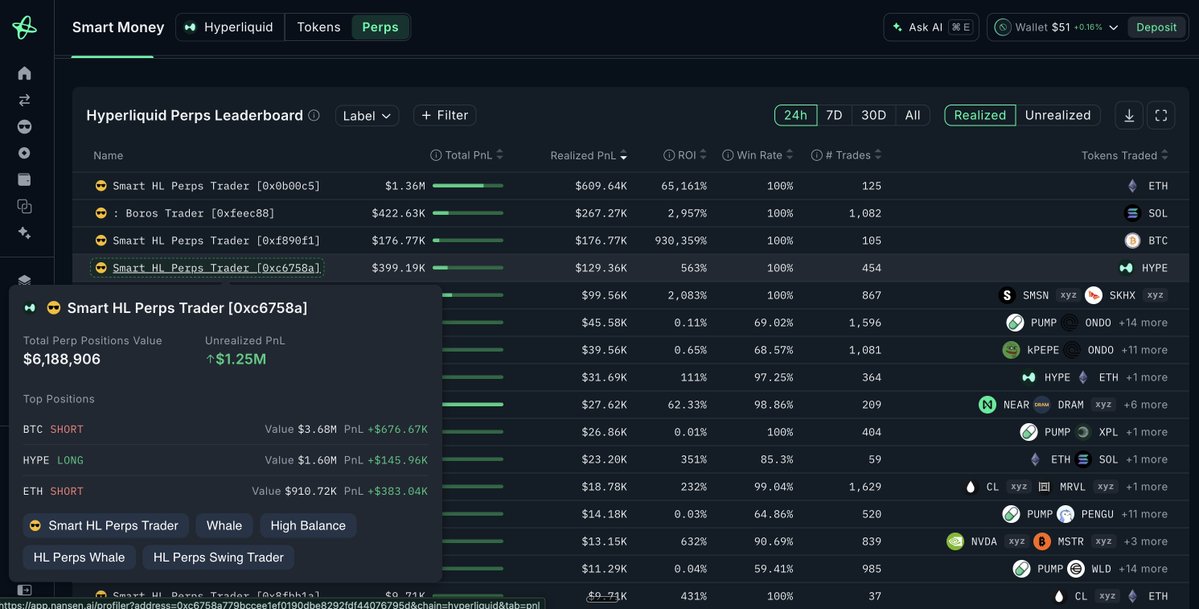Click the info icon next to # Trades
Screen dimensions: 1199x609
tap(817, 155)
